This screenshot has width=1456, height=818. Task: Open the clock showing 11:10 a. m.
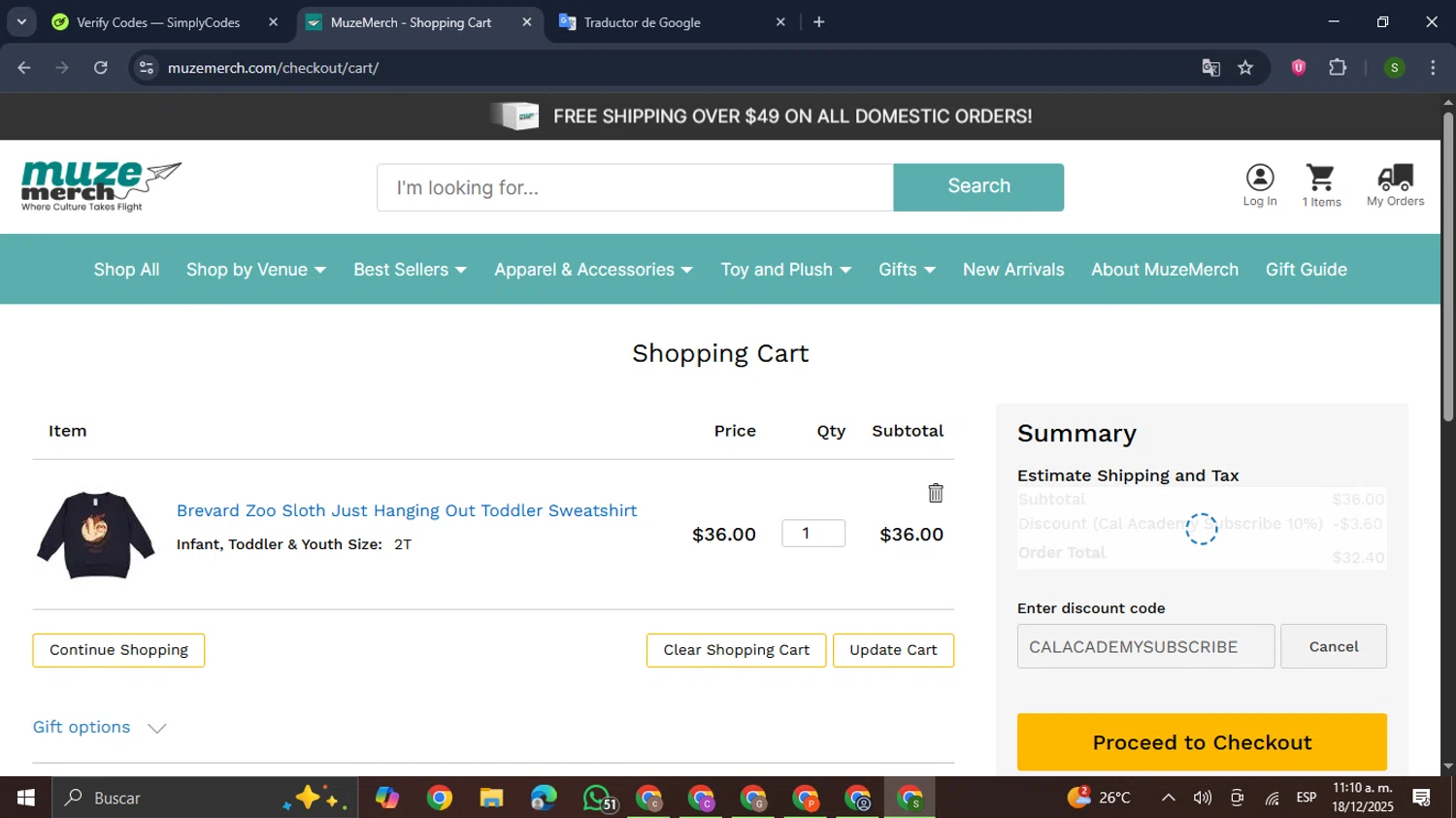click(x=1363, y=798)
